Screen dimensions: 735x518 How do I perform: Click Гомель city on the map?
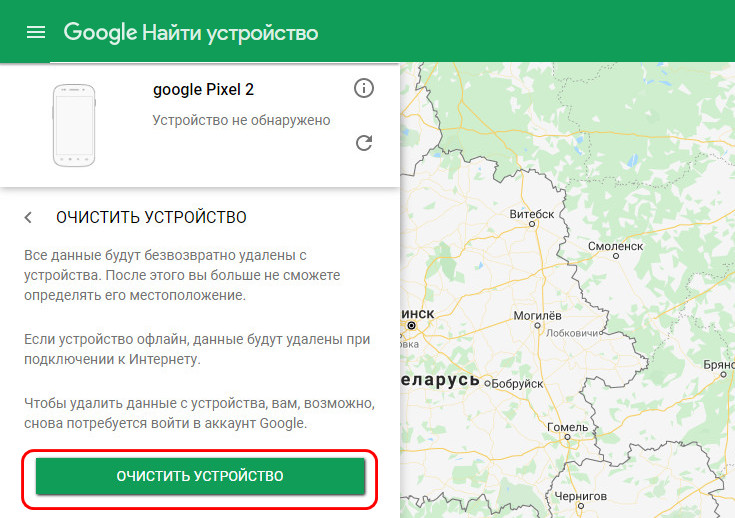[x=567, y=427]
